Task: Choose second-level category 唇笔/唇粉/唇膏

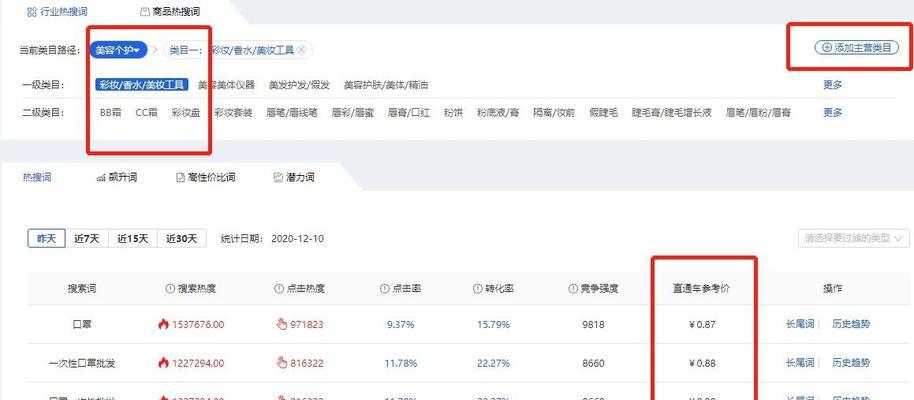Action: [758, 113]
